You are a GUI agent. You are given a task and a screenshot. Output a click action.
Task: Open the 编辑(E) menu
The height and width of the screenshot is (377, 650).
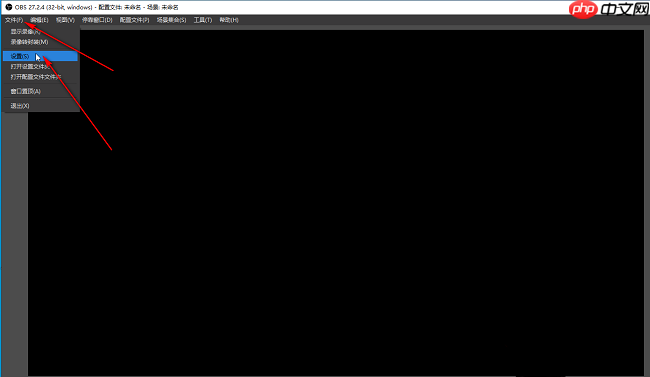pyautogui.click(x=39, y=20)
